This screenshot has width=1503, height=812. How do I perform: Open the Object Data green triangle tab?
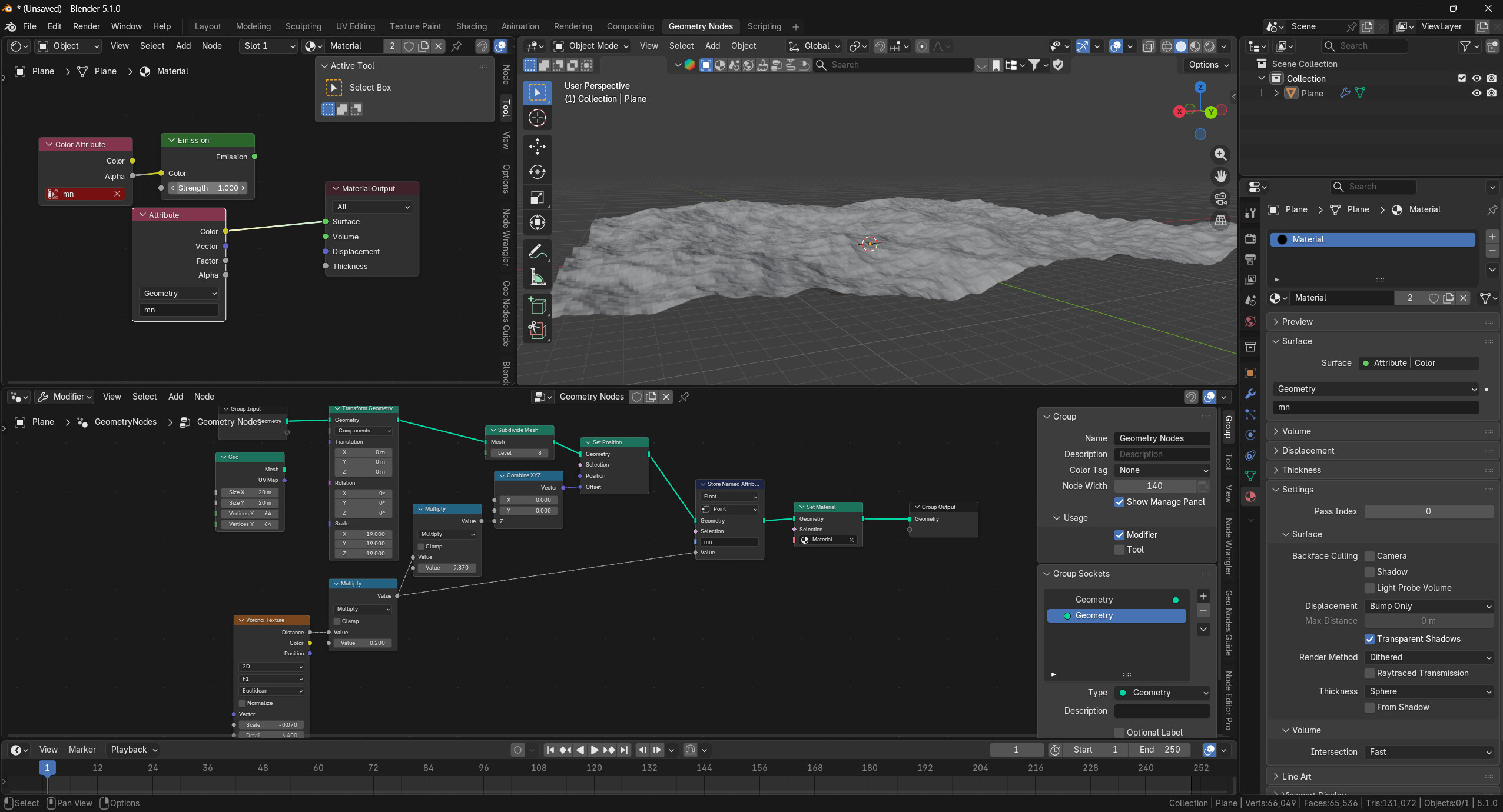click(1250, 476)
